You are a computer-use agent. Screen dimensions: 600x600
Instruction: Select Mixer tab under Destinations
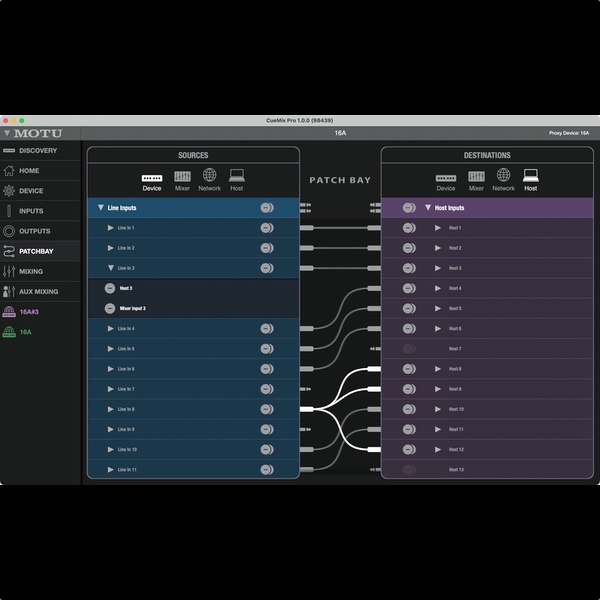pos(476,181)
